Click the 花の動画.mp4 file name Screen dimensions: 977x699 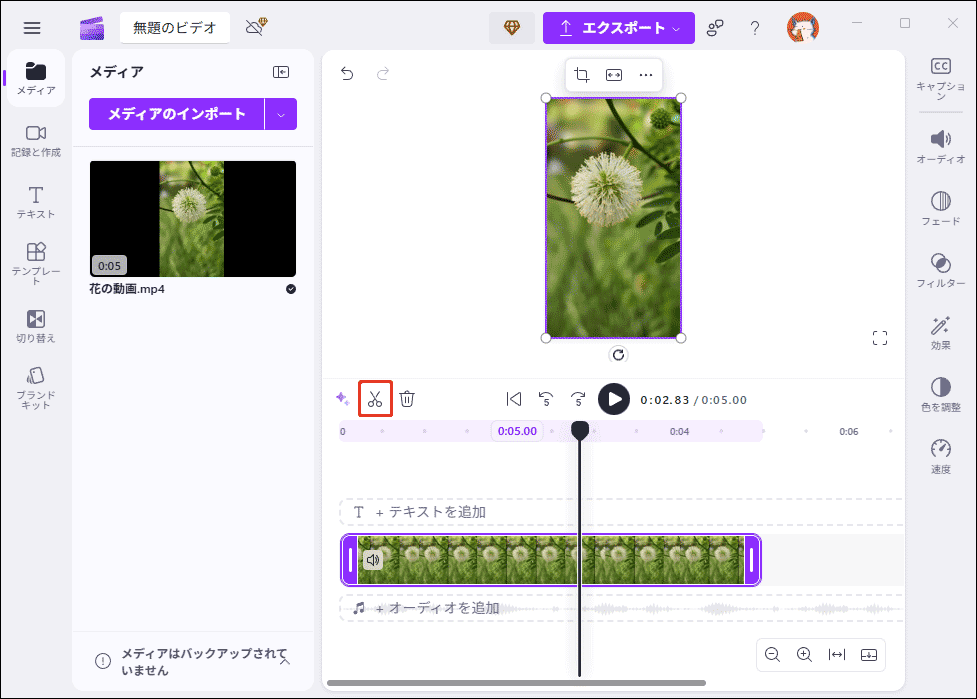click(x=127, y=289)
